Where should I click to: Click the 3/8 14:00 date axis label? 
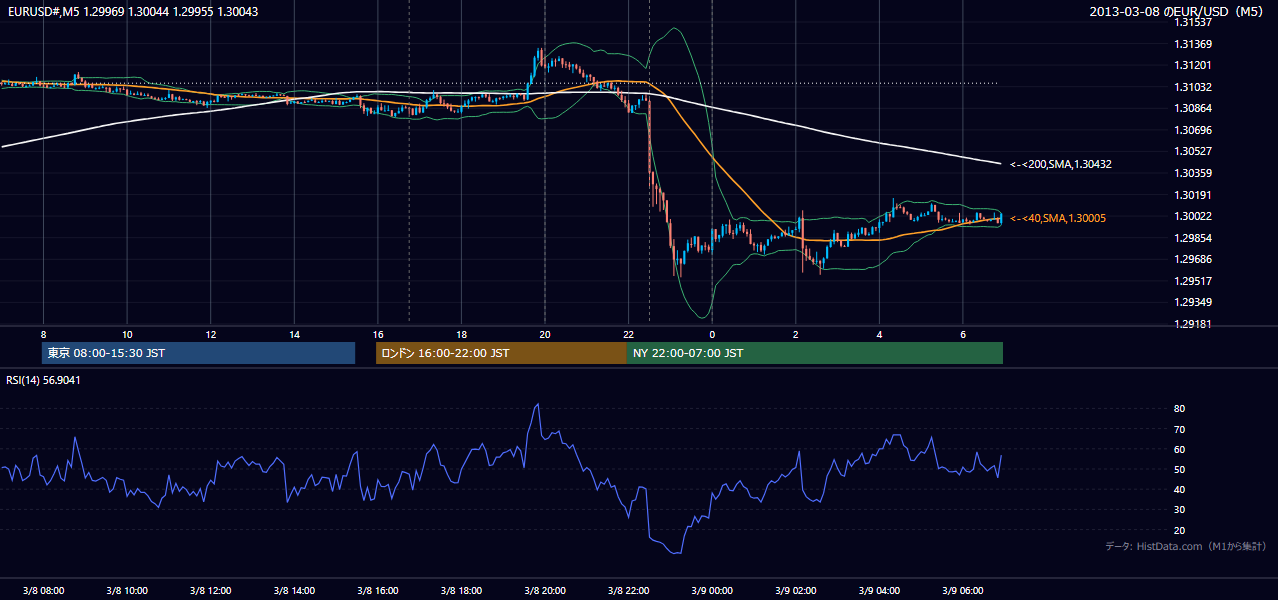[294, 591]
